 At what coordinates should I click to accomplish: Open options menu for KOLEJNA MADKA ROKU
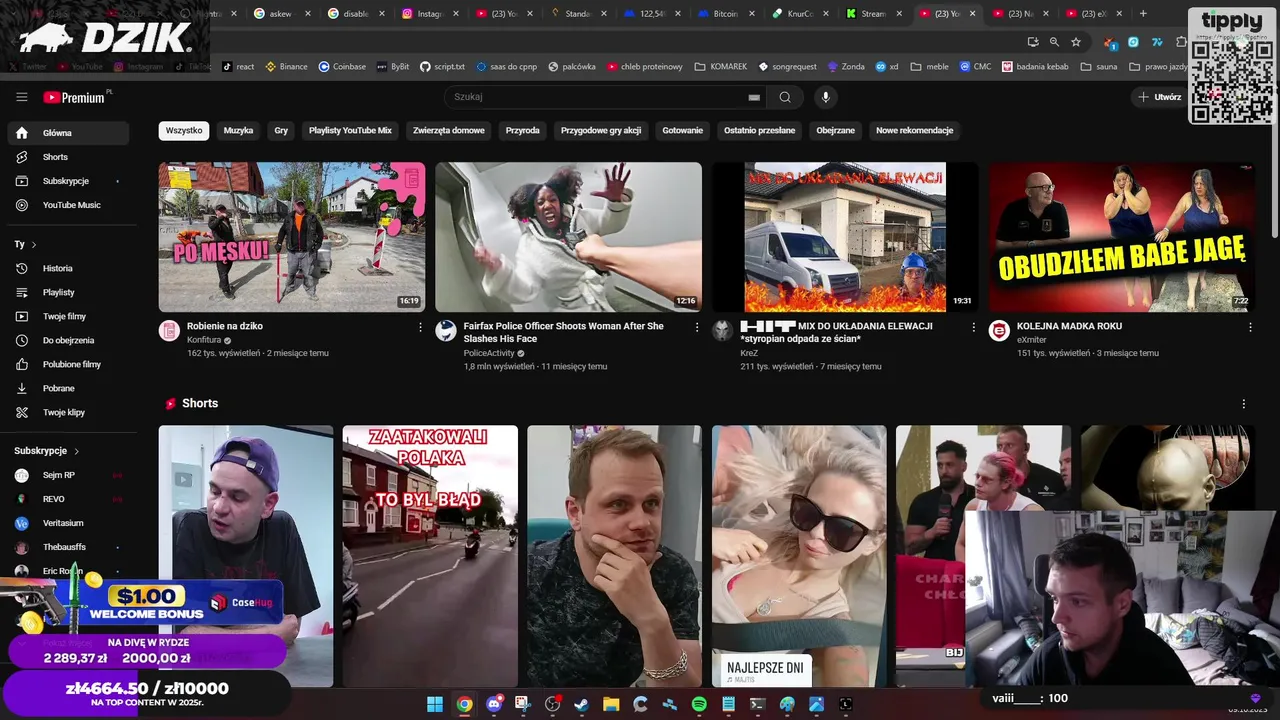click(1250, 327)
